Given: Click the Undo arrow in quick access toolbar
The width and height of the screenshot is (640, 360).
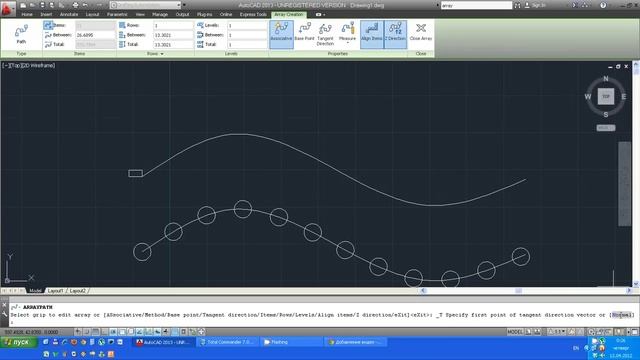Looking at the screenshot, I should point(85,5).
